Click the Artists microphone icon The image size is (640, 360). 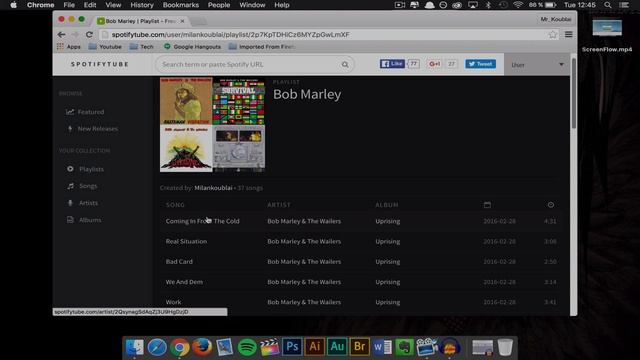click(70, 203)
